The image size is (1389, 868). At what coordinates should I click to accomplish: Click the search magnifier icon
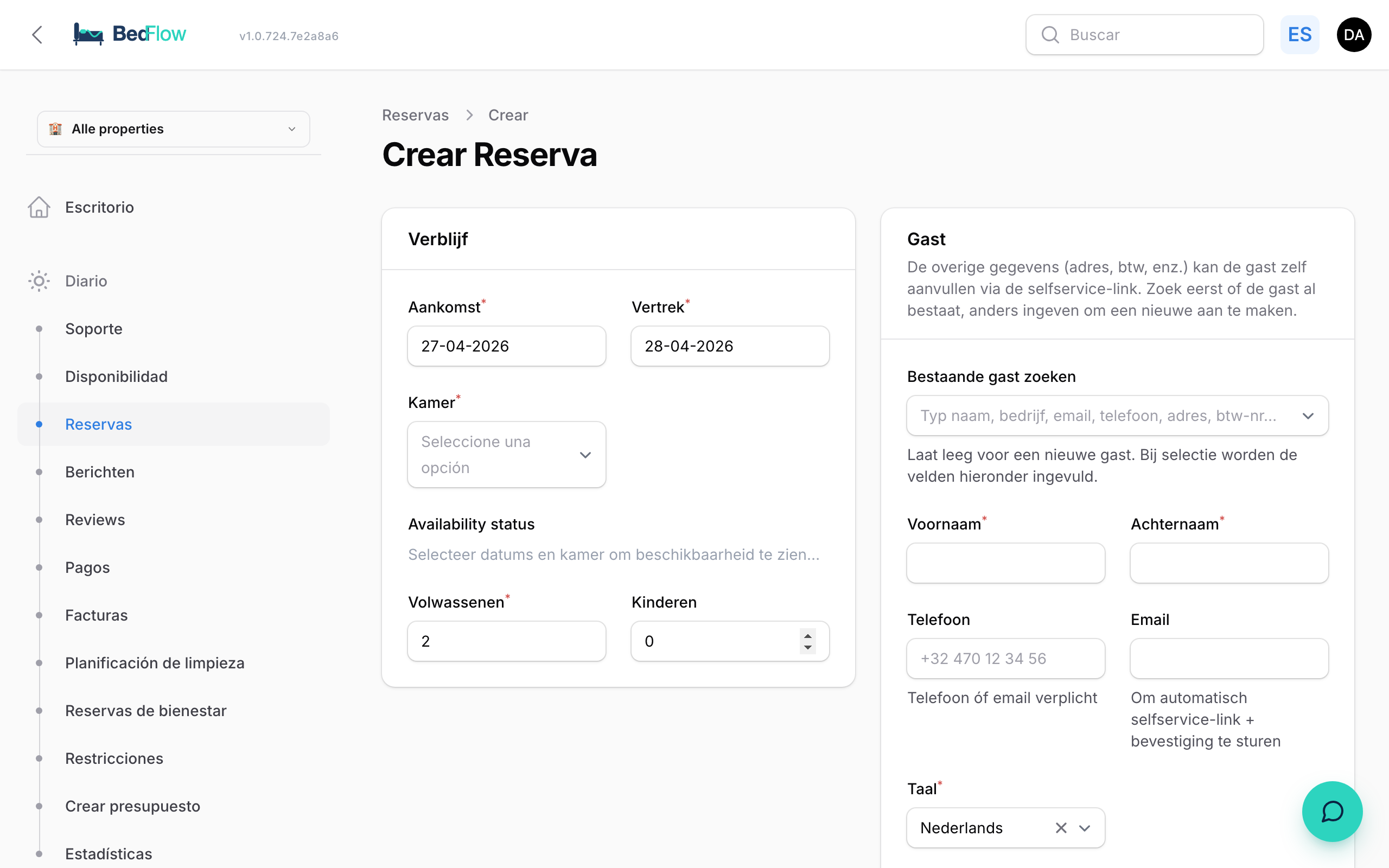click(1050, 35)
